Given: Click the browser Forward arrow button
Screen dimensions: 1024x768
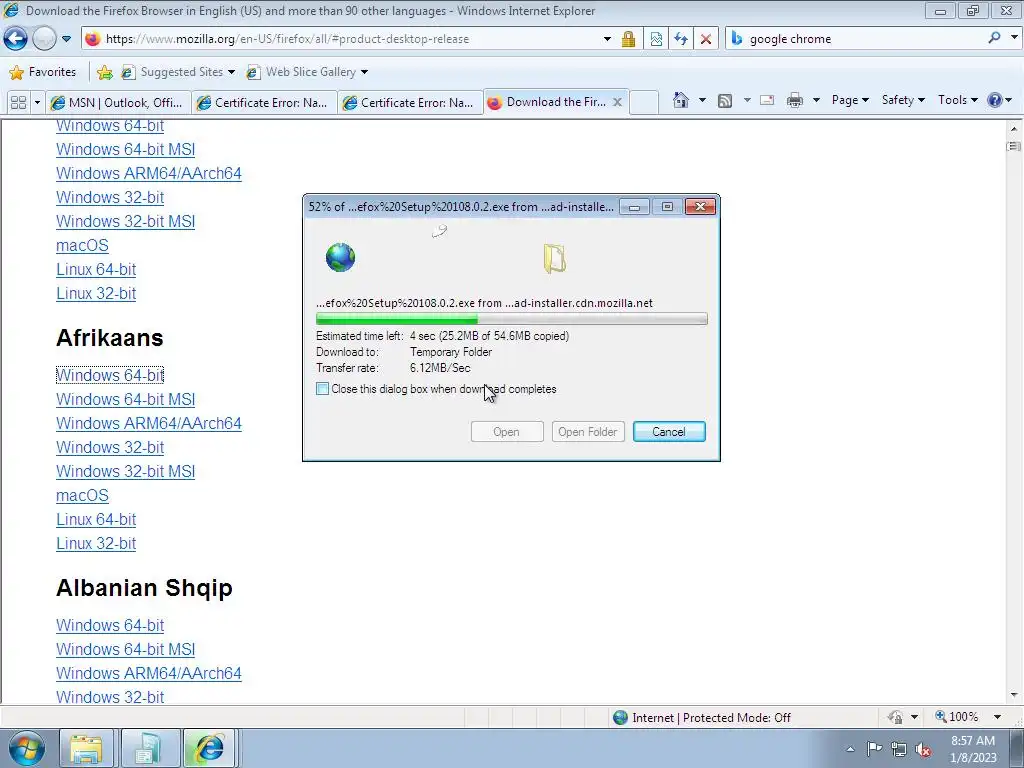Looking at the screenshot, I should [x=44, y=39].
